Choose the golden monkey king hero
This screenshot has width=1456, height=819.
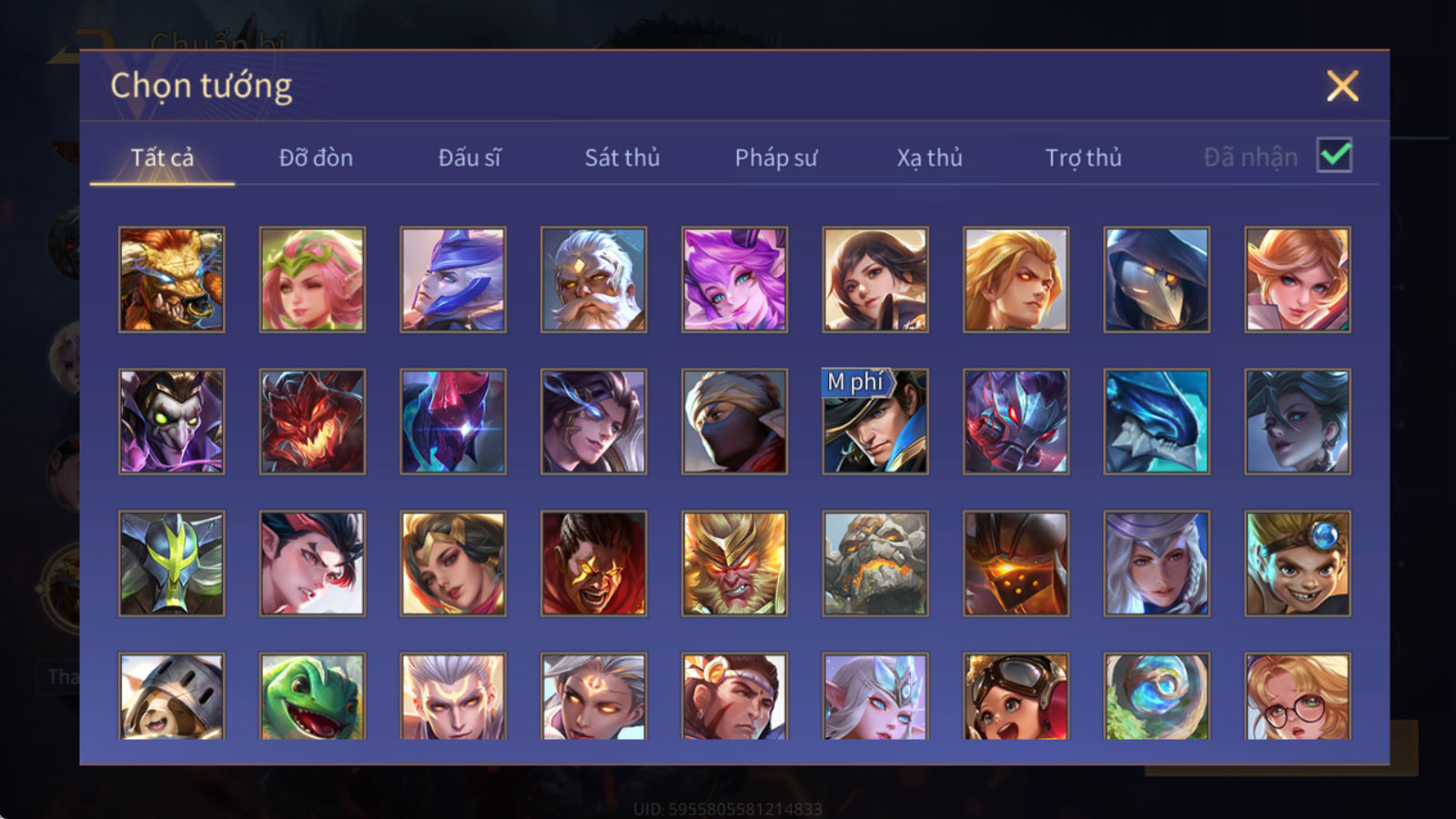[734, 563]
